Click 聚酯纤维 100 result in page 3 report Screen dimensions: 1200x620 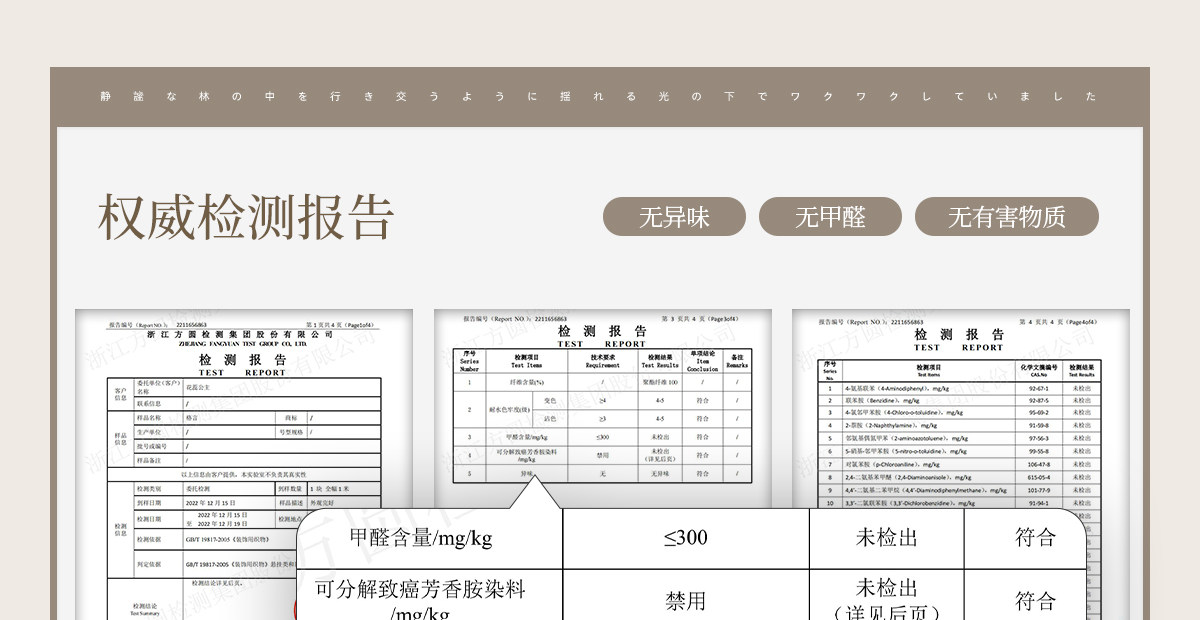click(659, 382)
